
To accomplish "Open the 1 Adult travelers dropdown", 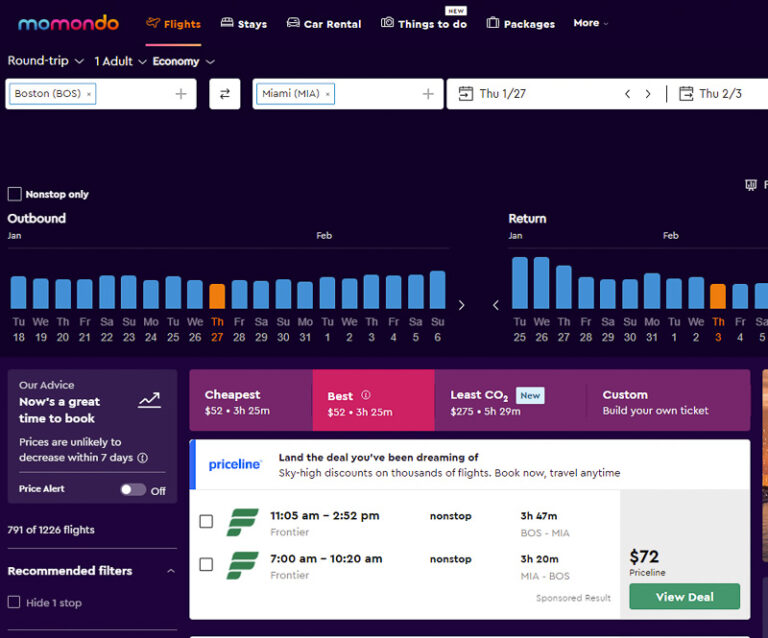I will pyautogui.click(x=120, y=61).
